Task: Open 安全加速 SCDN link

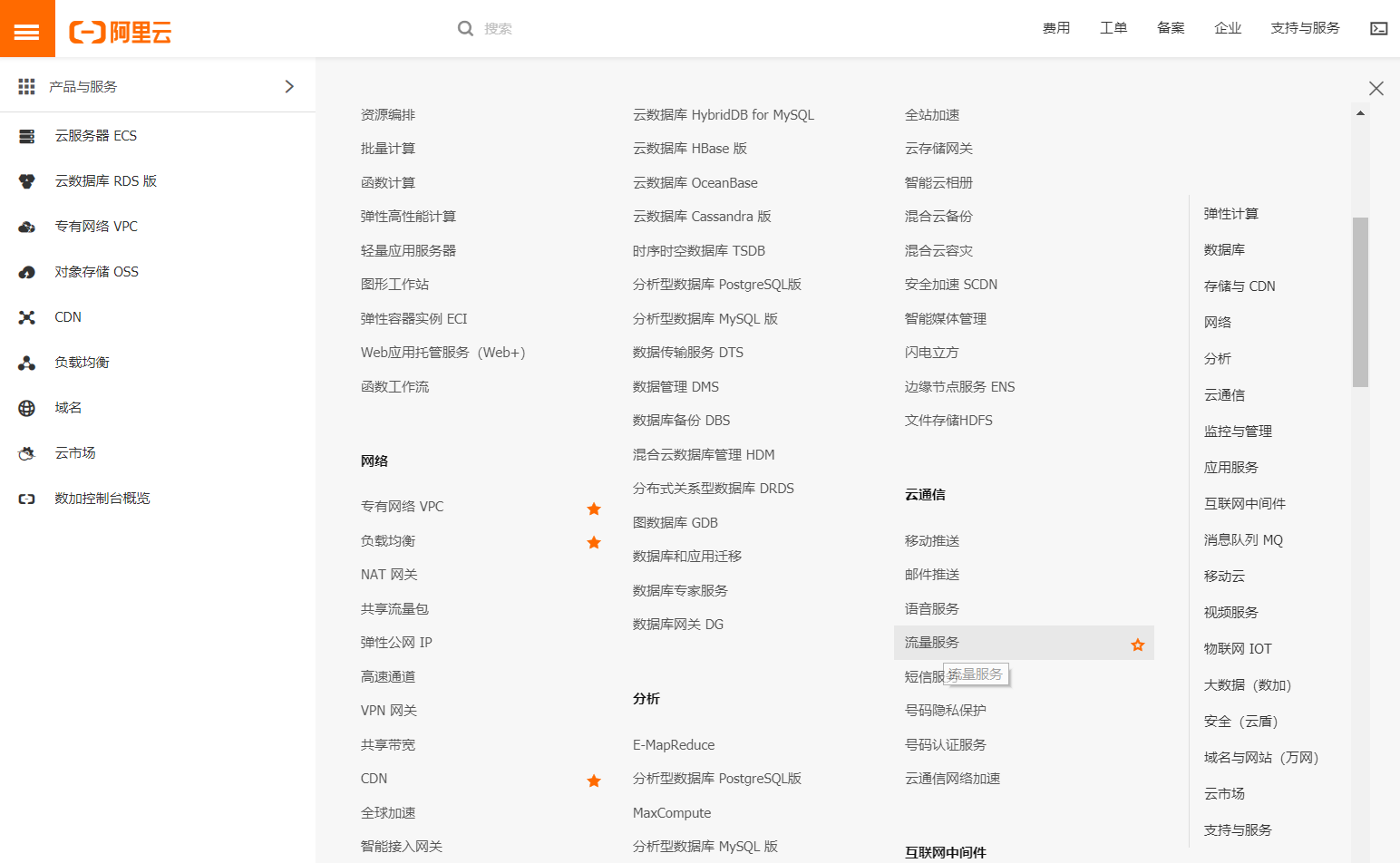Action: tap(951, 285)
